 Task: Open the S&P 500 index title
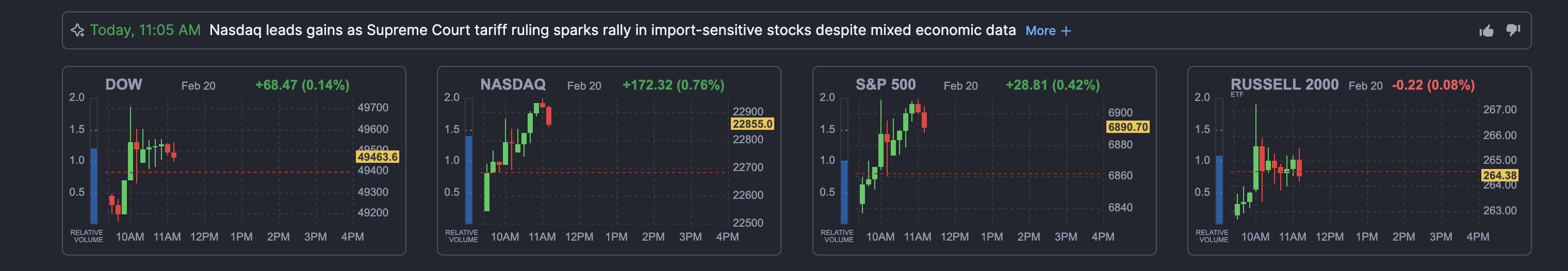click(885, 84)
